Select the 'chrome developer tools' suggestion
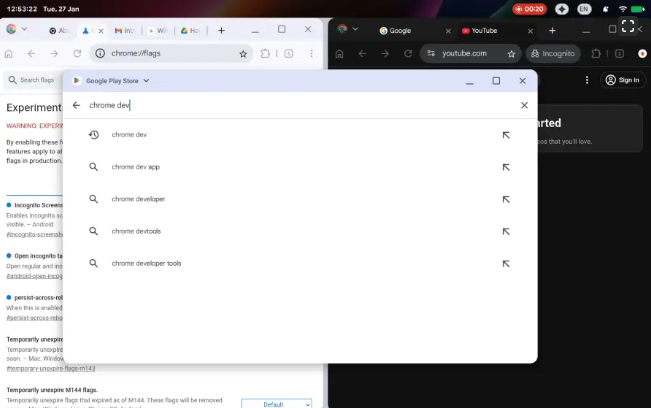The image size is (651, 408). click(147, 264)
